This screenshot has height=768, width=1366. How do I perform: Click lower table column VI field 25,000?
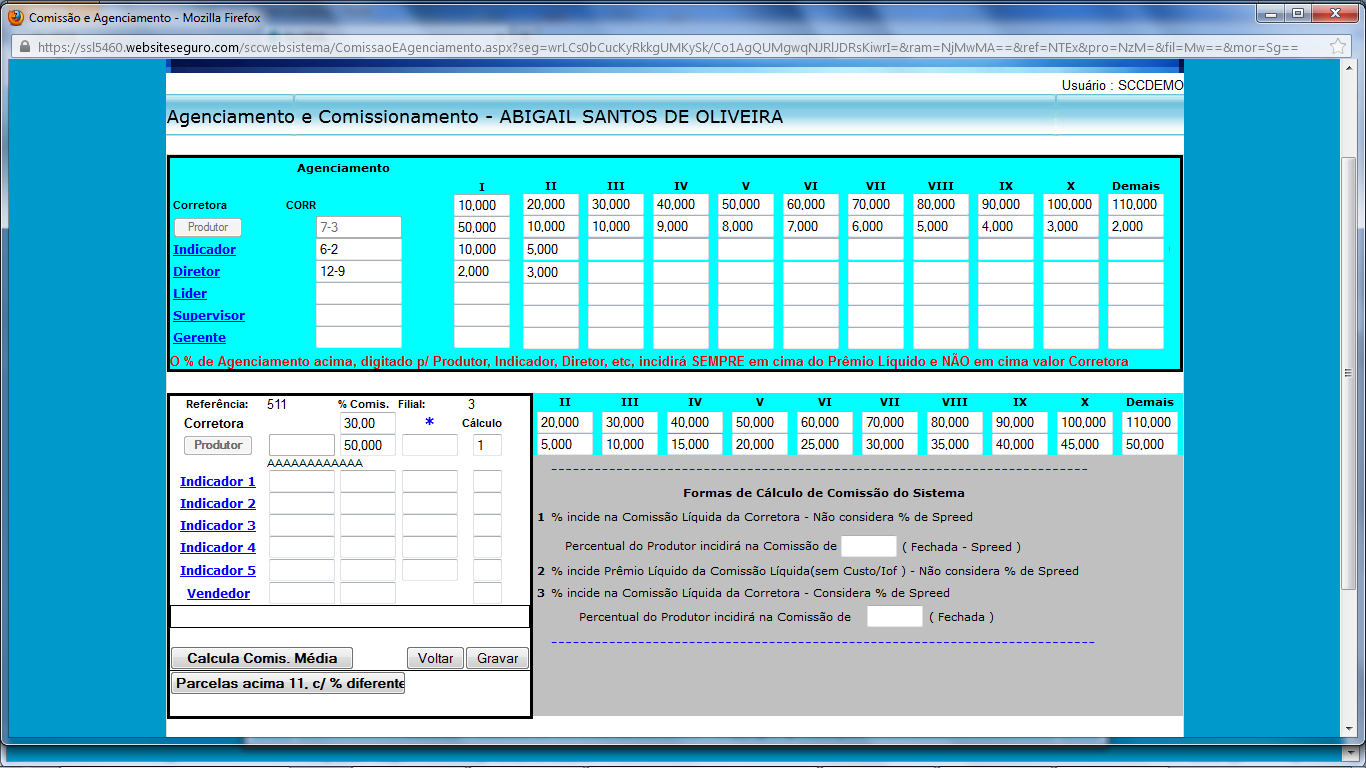[x=826, y=445]
